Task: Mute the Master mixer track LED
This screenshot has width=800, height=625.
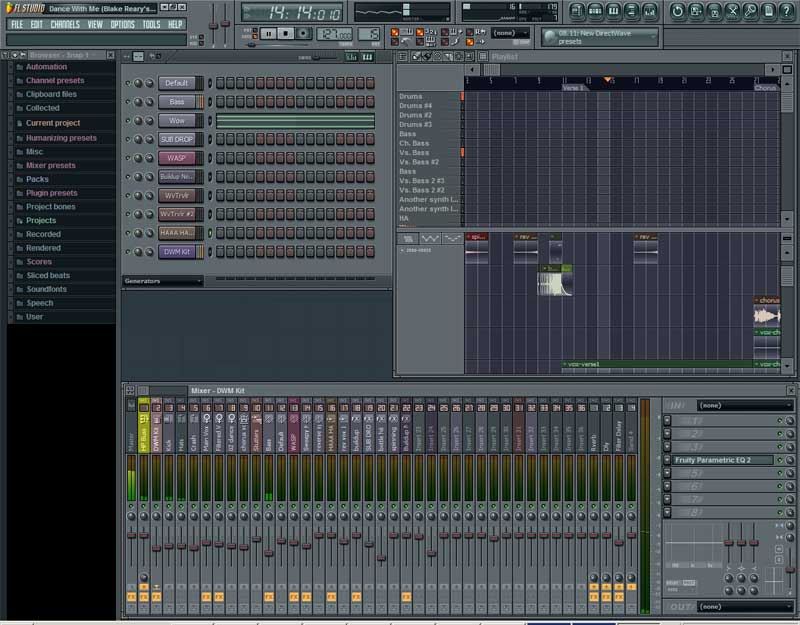Action: [x=132, y=506]
